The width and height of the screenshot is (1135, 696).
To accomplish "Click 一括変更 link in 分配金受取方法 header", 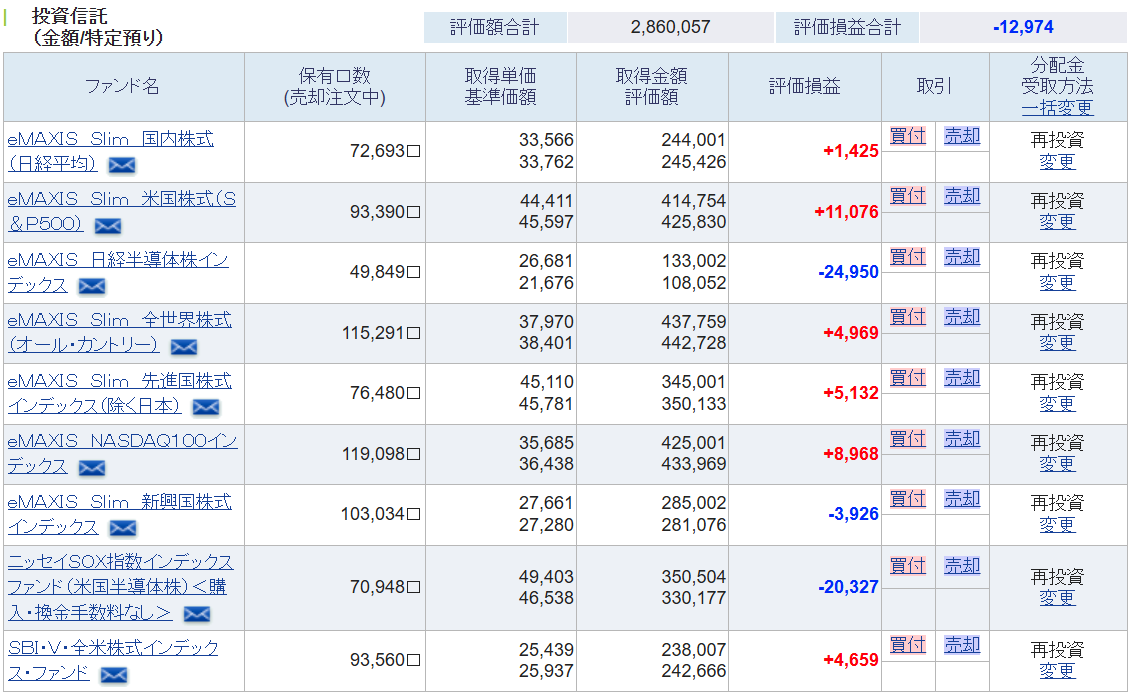I will click(1057, 108).
